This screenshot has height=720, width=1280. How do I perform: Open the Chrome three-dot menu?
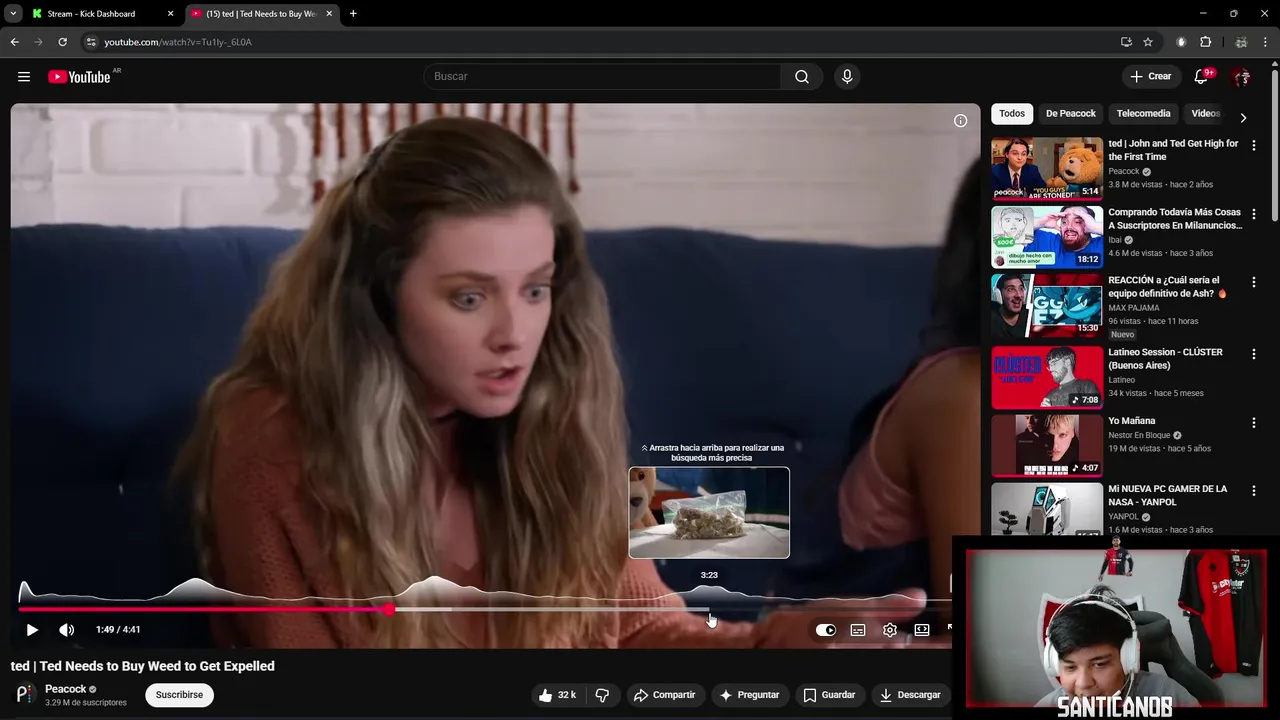coord(1266,42)
